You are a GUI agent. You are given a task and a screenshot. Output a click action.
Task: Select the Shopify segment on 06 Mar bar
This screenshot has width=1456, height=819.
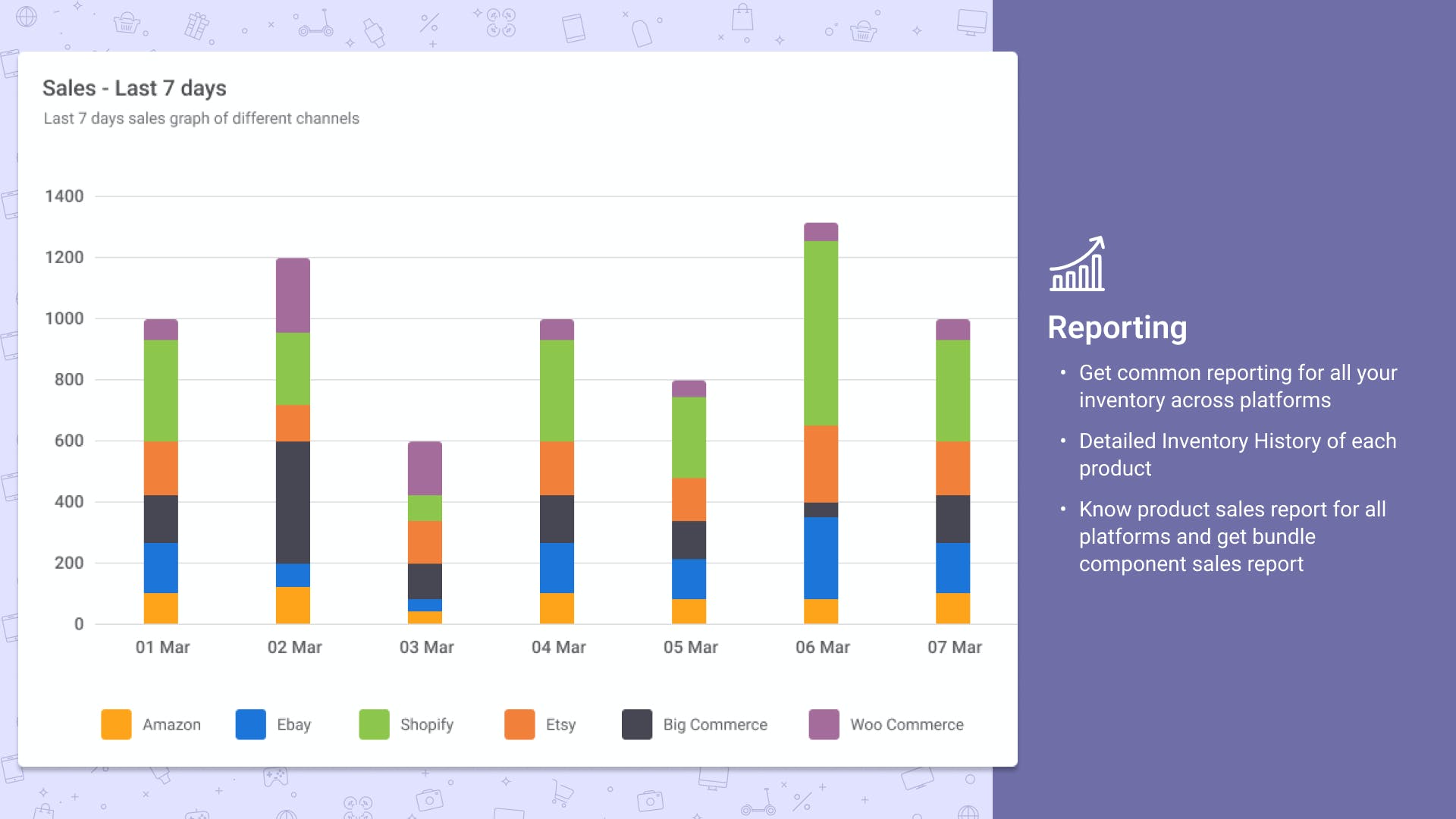(821, 332)
